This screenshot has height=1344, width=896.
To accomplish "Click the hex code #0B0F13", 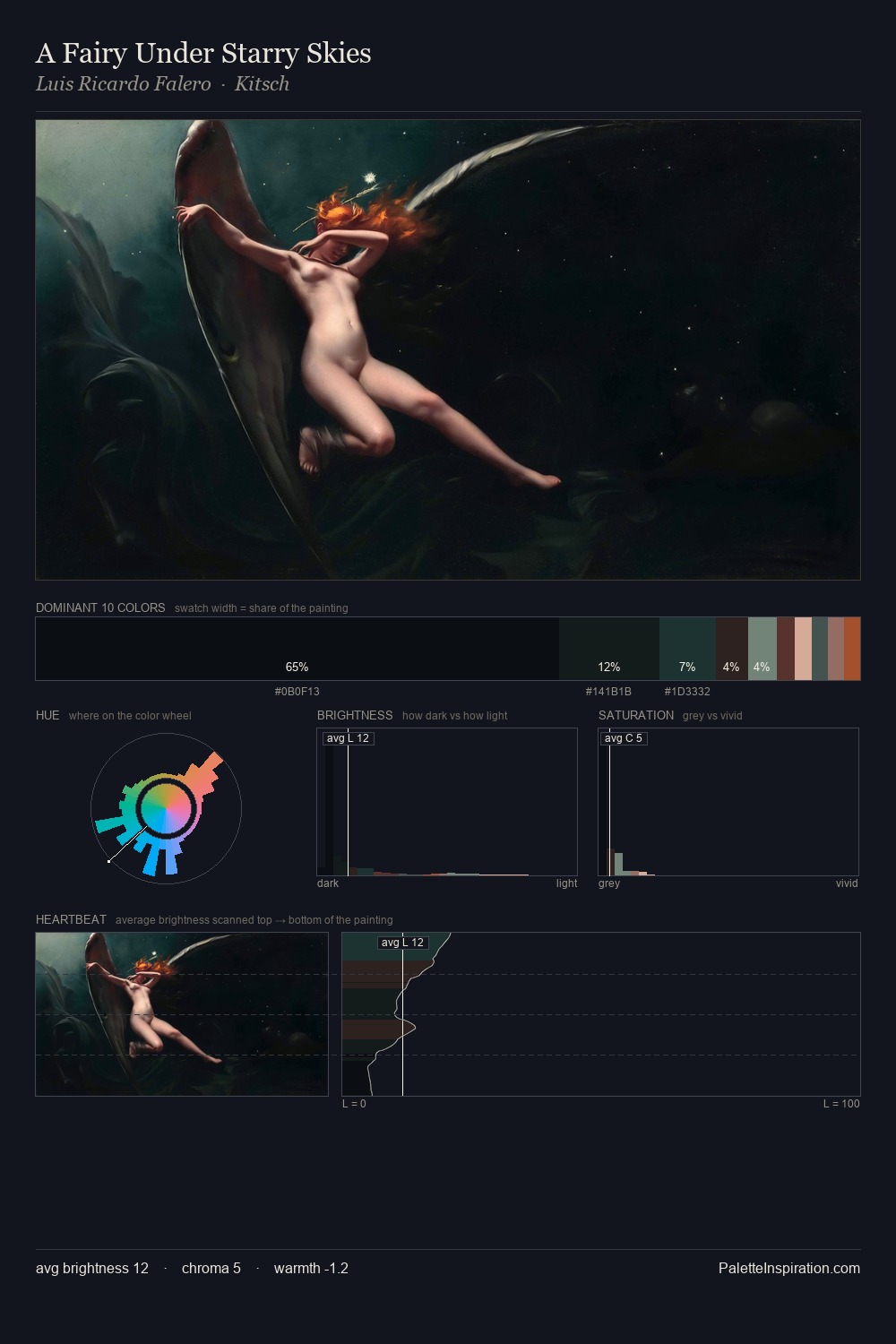I will click(x=297, y=692).
